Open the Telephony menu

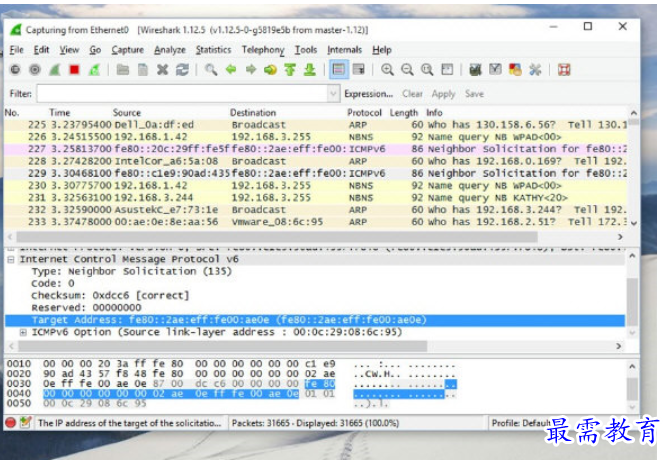[x=263, y=50]
